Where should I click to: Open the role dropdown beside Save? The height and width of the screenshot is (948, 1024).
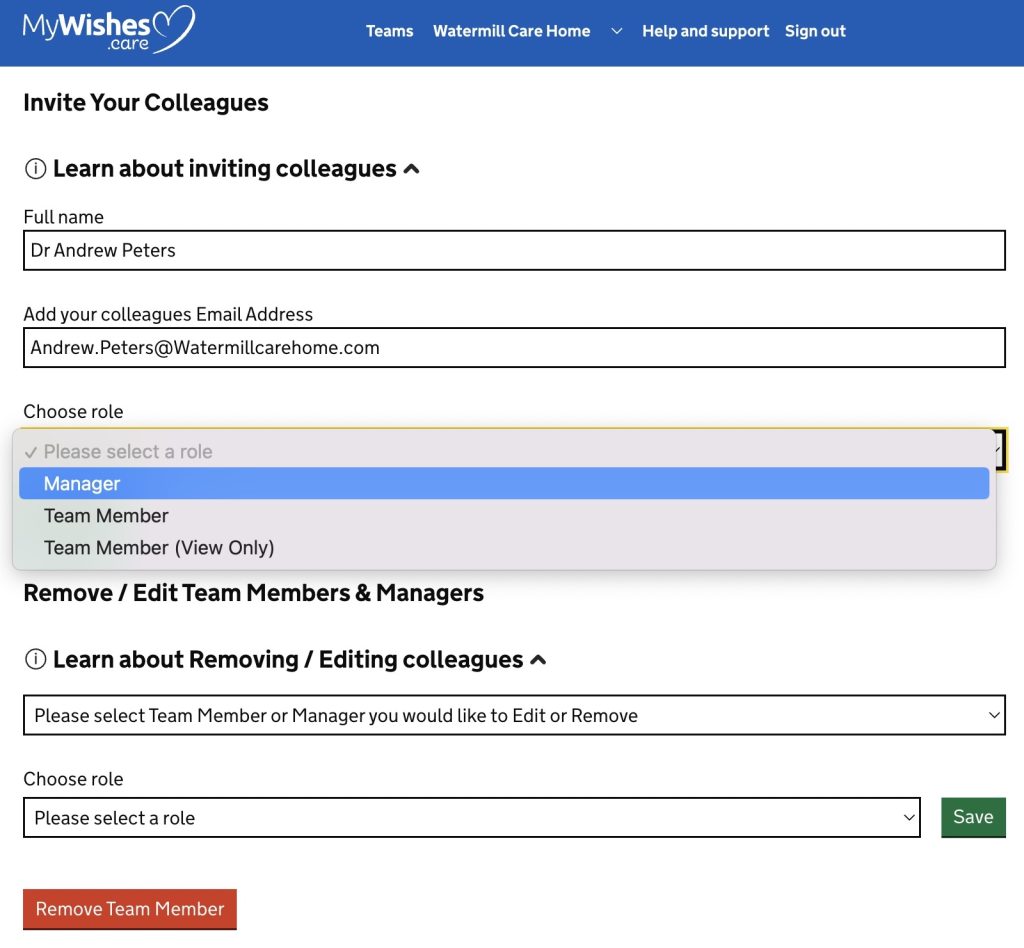(471, 818)
